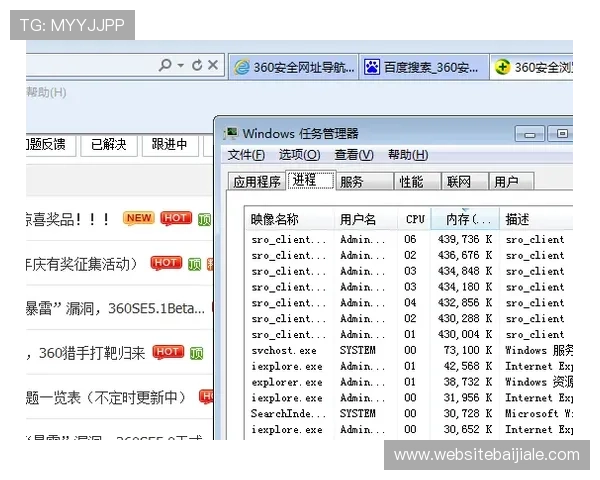Switch to the 性能 tab
This screenshot has width=600, height=480.
pos(411,181)
